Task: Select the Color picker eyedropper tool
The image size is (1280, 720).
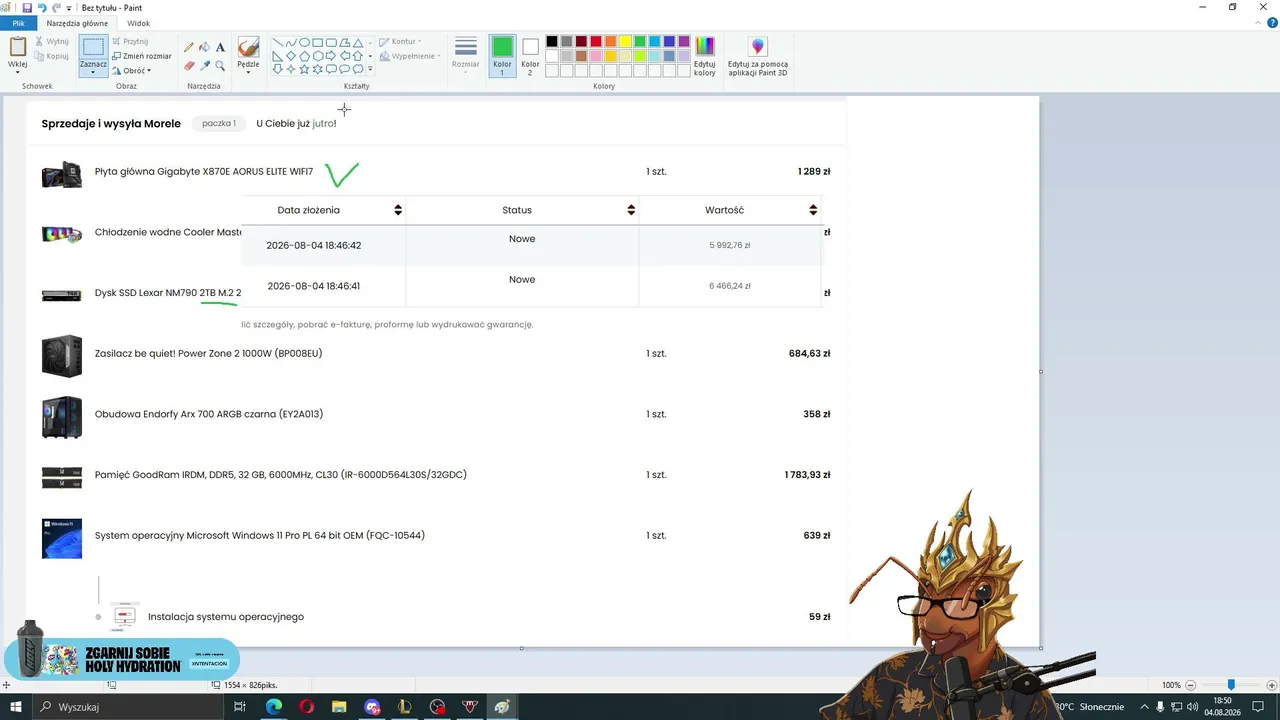Action: [x=204, y=66]
